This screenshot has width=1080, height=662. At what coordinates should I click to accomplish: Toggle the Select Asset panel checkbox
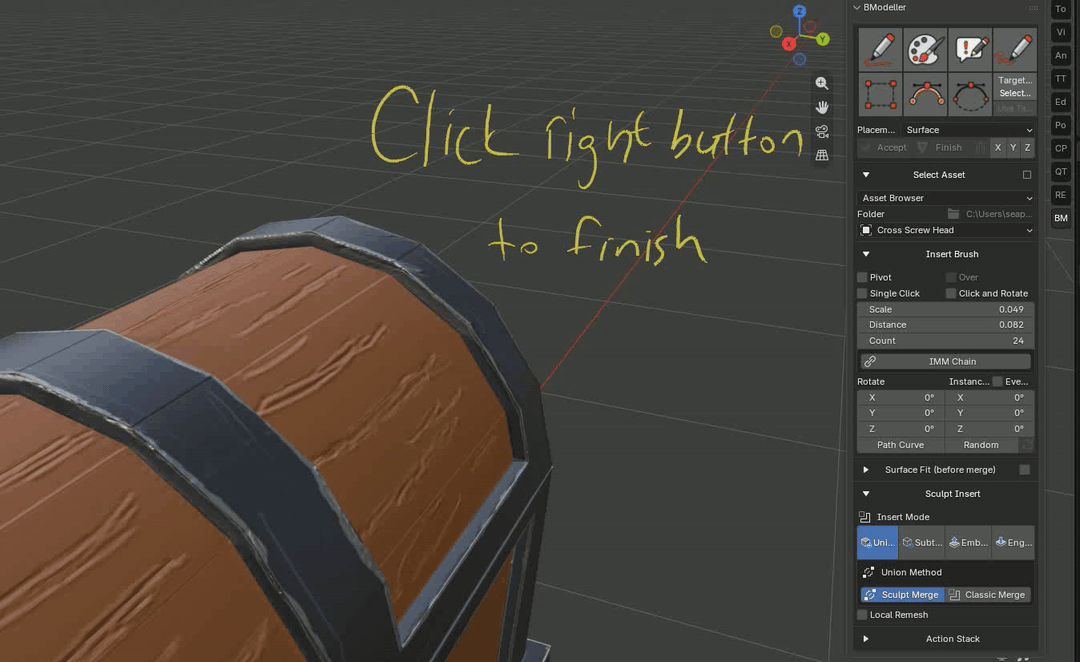tap(1027, 175)
